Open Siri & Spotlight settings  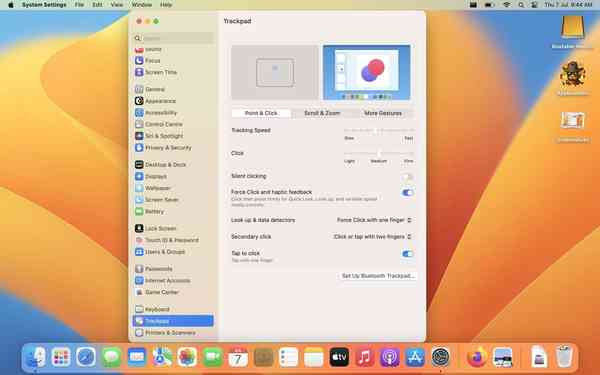pyautogui.click(x=173, y=136)
